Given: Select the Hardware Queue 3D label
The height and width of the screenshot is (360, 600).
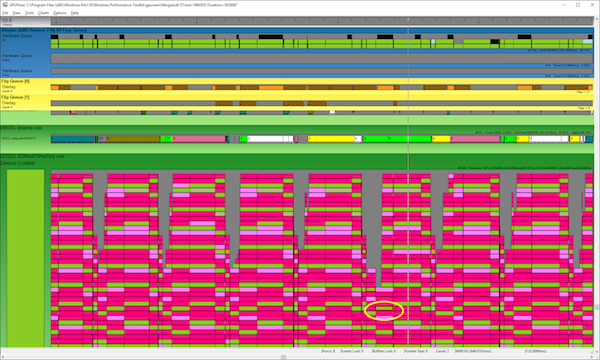Looking at the screenshot, I should coord(17,37).
